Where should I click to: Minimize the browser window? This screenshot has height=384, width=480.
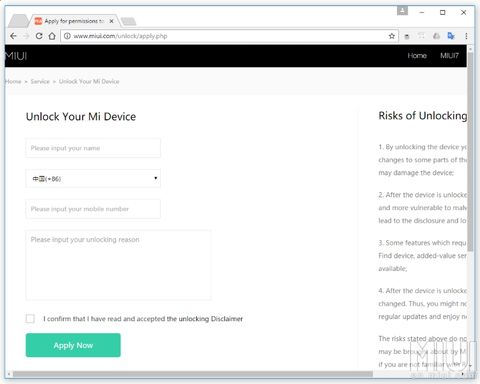422,12
